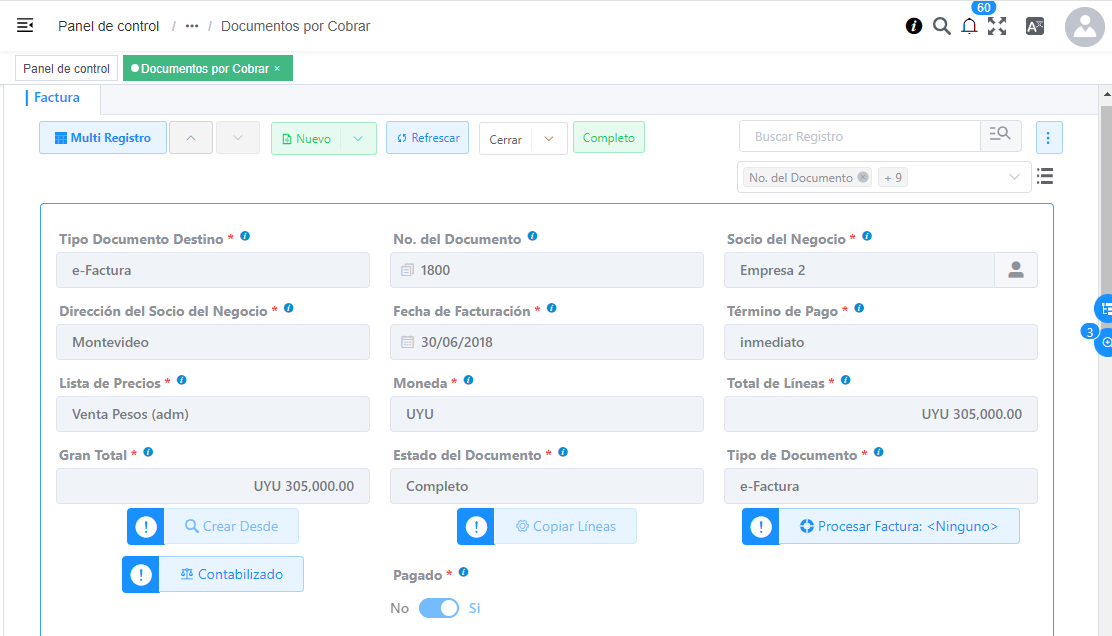Click the Multi Registro button
This screenshot has width=1112, height=636.
[103, 138]
